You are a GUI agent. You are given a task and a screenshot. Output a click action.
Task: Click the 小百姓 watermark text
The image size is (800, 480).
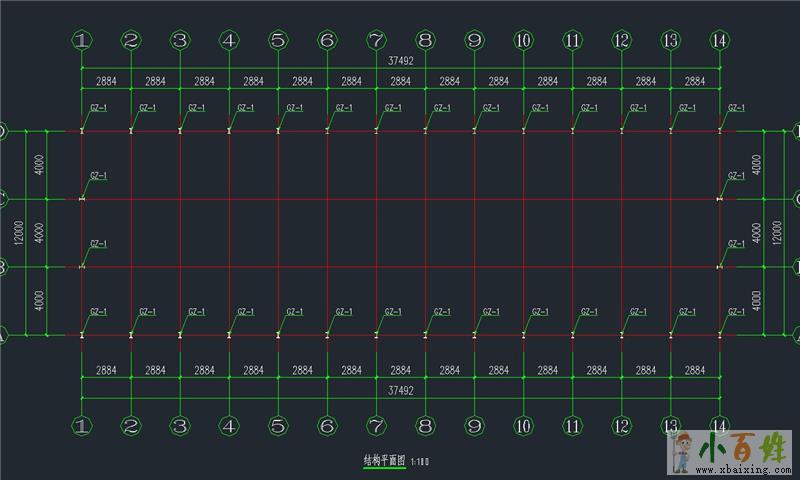click(x=745, y=447)
